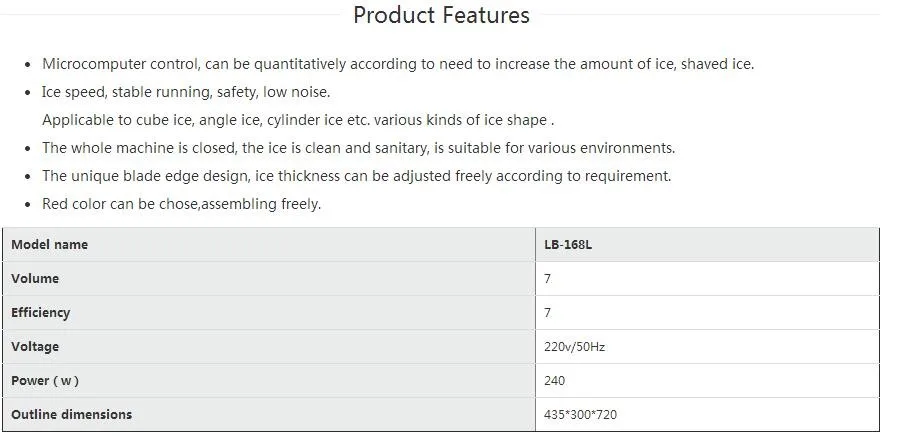Click the 'whole machine is closed' line
The image size is (913, 440).
point(358,148)
